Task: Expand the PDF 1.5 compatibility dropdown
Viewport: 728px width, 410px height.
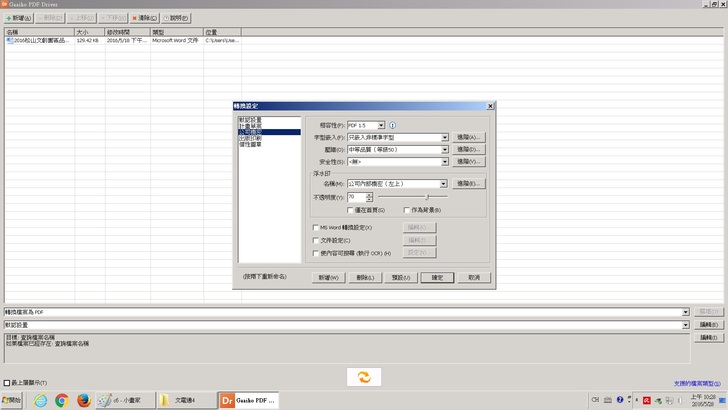Action: tap(380, 125)
